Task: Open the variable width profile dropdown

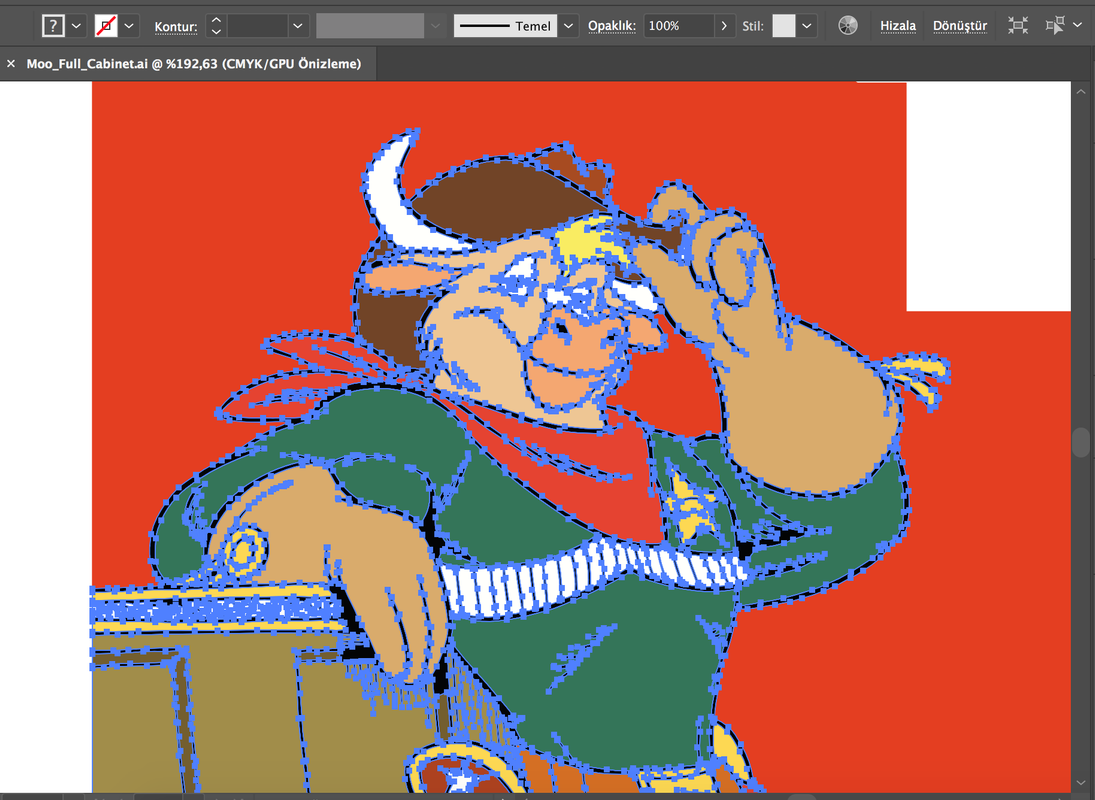Action: click(436, 26)
